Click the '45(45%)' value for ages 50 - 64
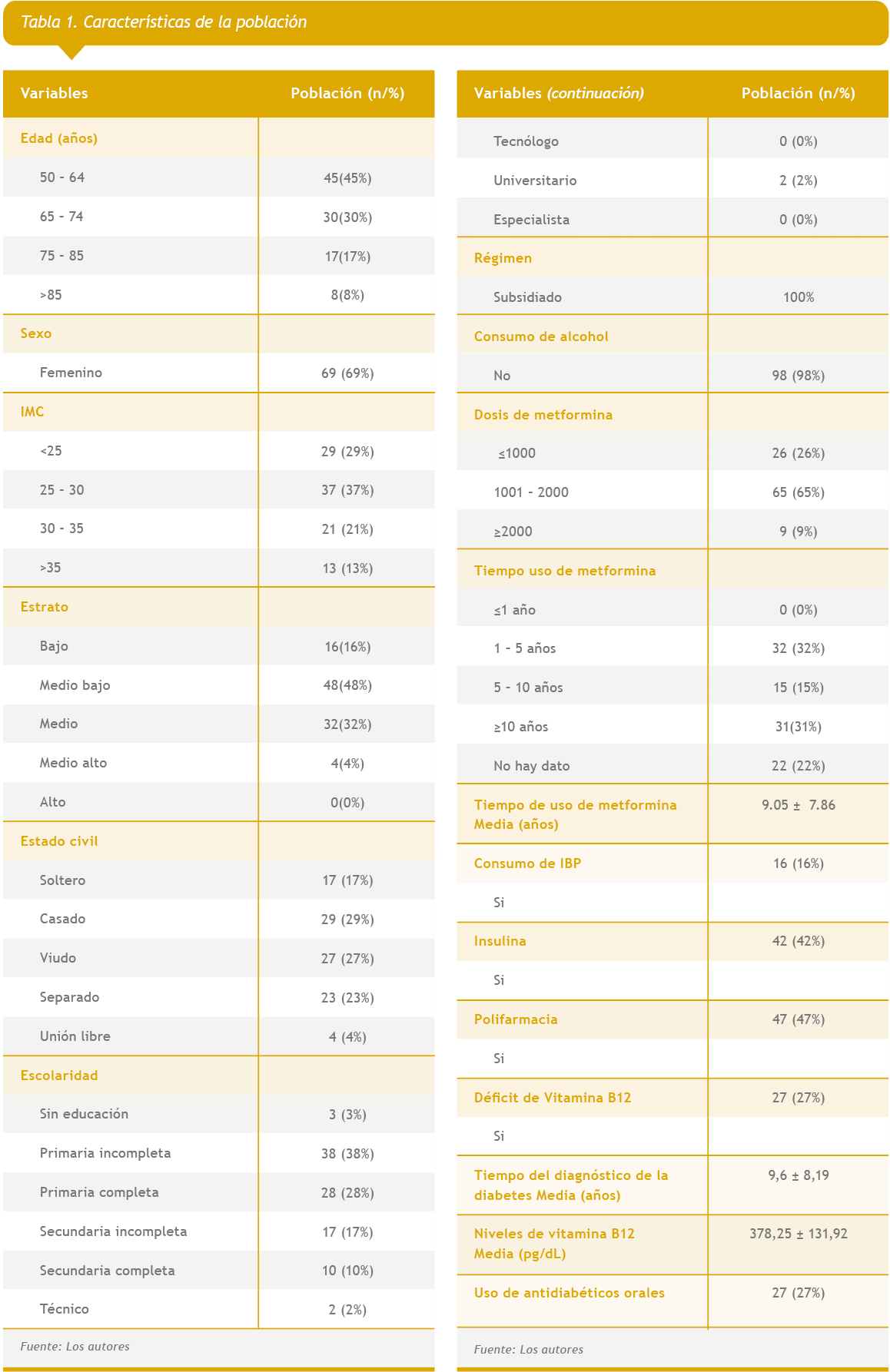Screen dimensions: 890x1372 [347, 178]
